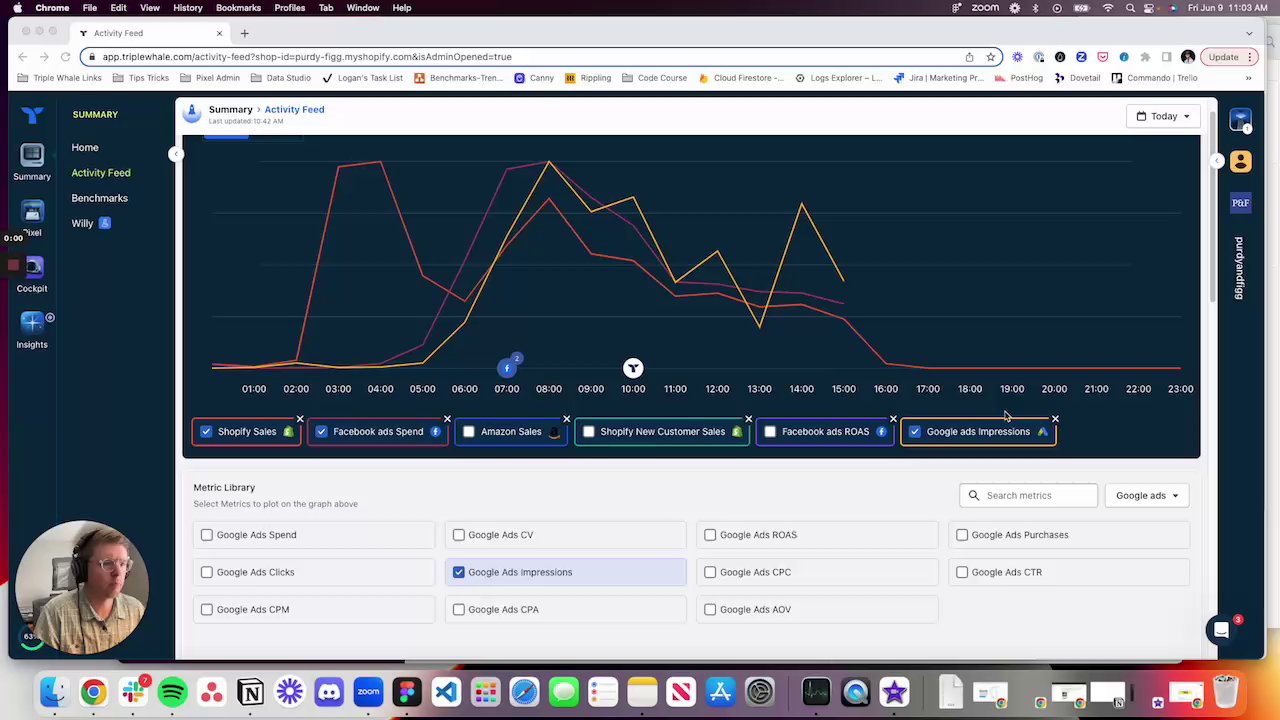Open Willy in Summary menu

82,223
